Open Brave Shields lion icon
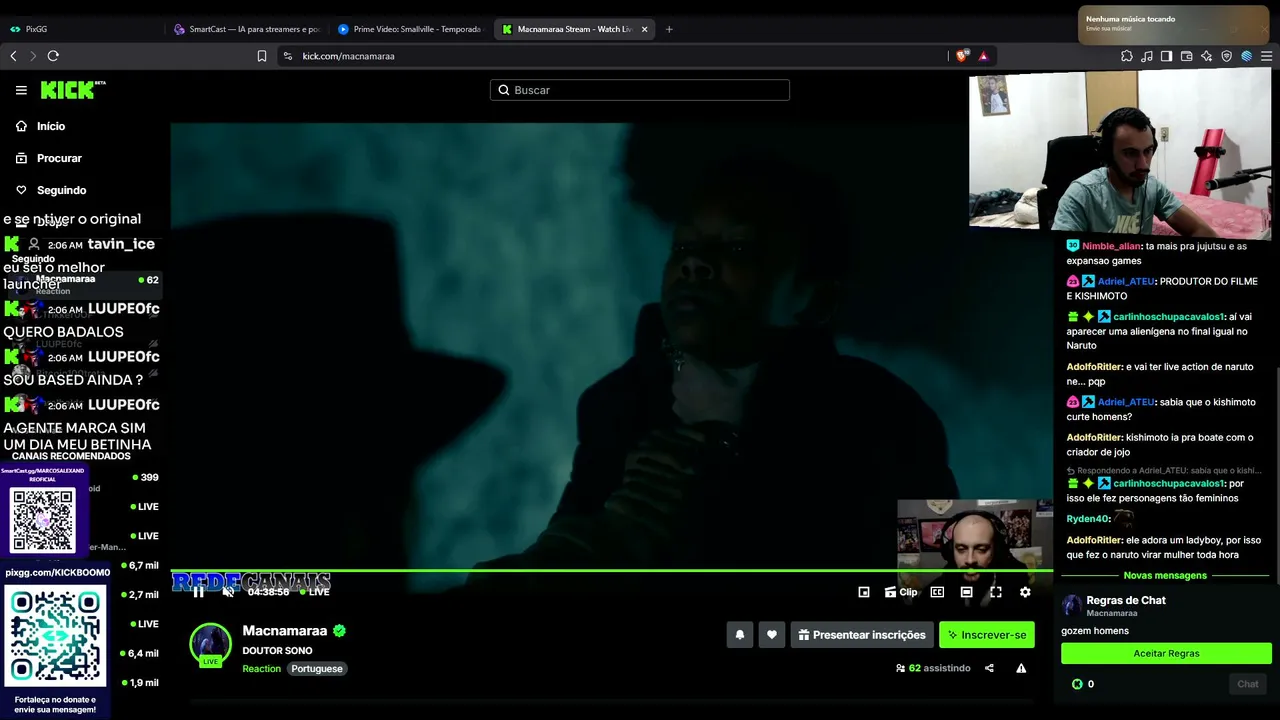Image resolution: width=1280 pixels, height=720 pixels. [963, 56]
